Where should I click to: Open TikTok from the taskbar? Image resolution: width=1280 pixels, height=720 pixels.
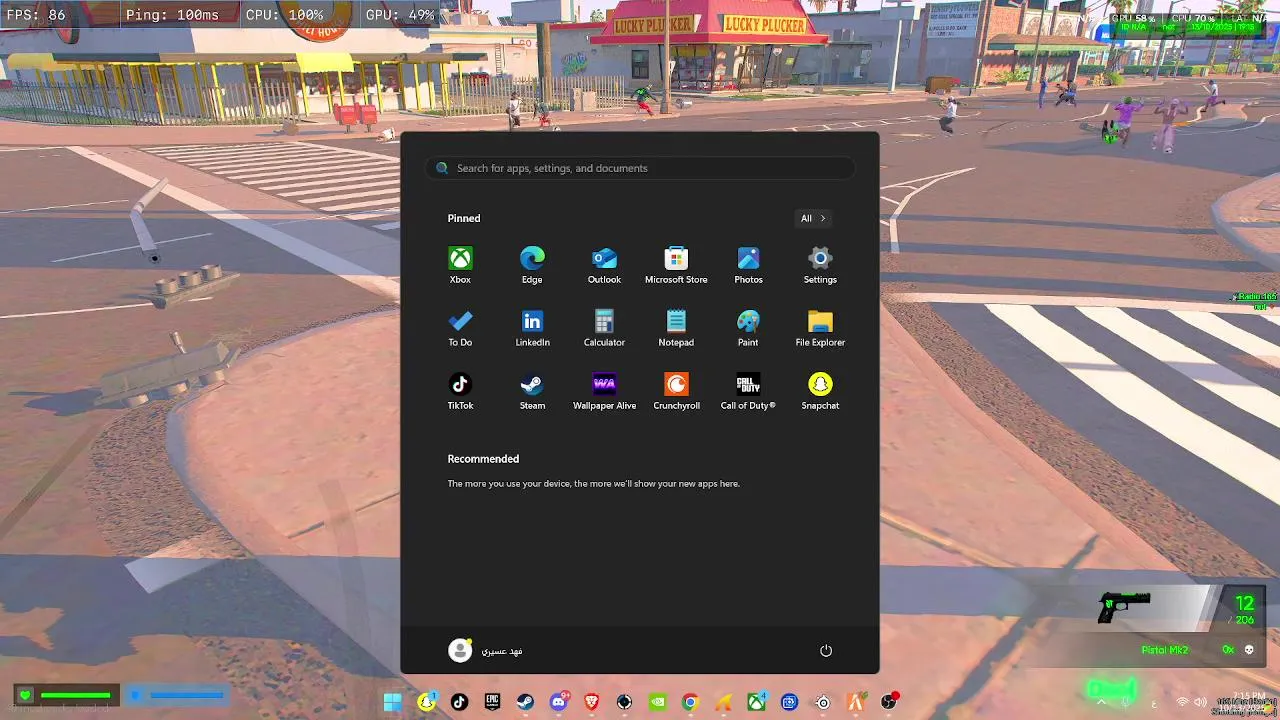tap(459, 702)
